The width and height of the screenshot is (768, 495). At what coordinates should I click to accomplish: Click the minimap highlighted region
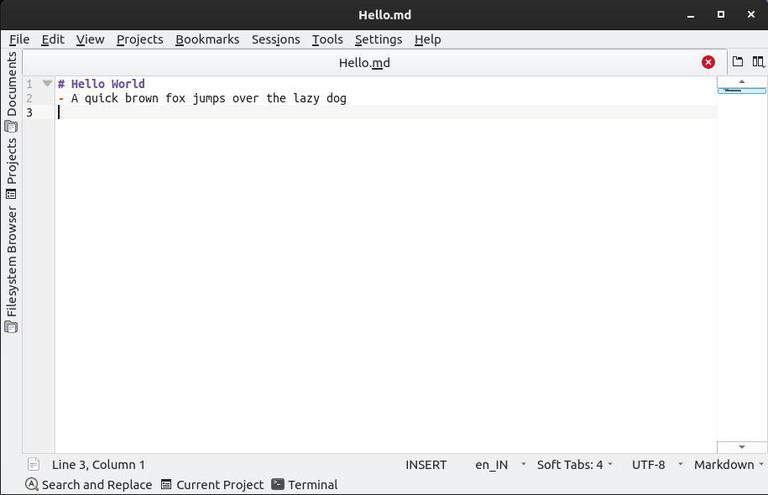pos(742,91)
